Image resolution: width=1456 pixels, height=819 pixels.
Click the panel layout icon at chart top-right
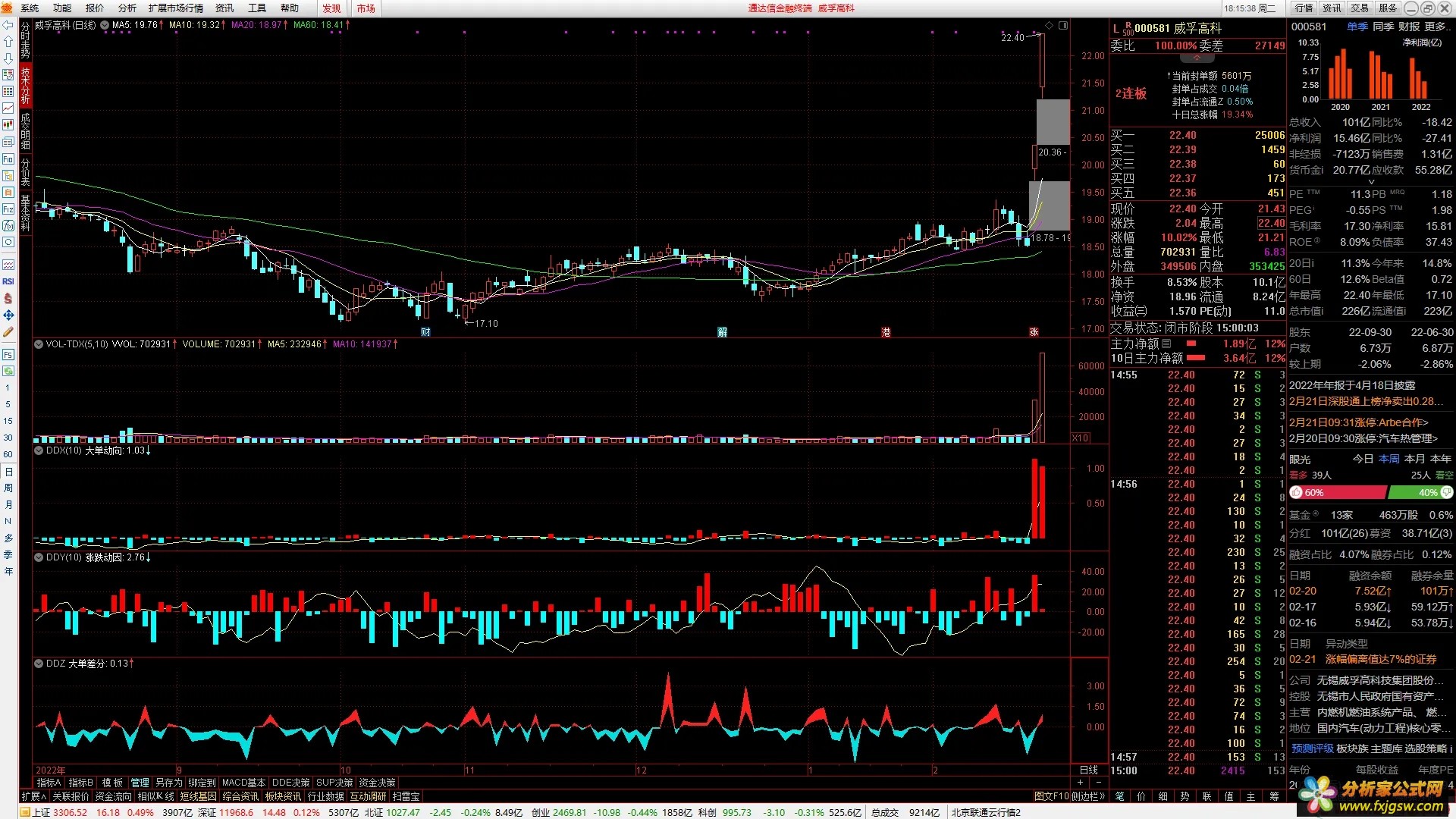1063,25
